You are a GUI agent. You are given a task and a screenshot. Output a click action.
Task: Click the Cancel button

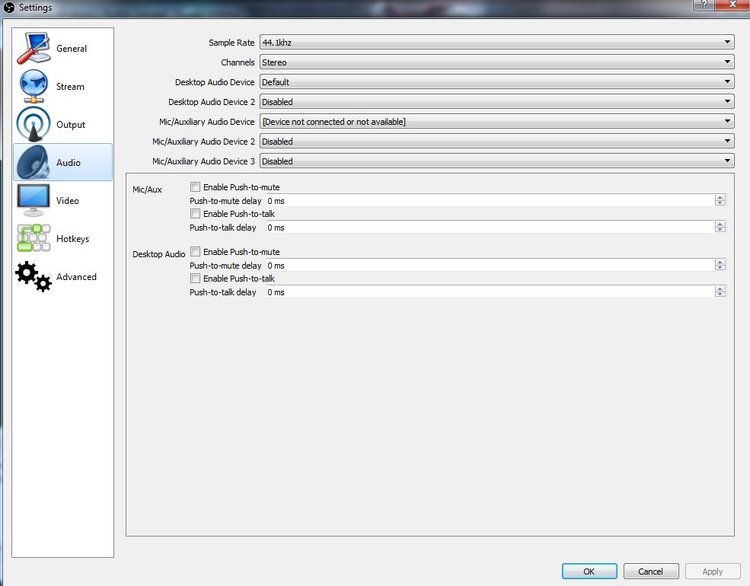651,571
